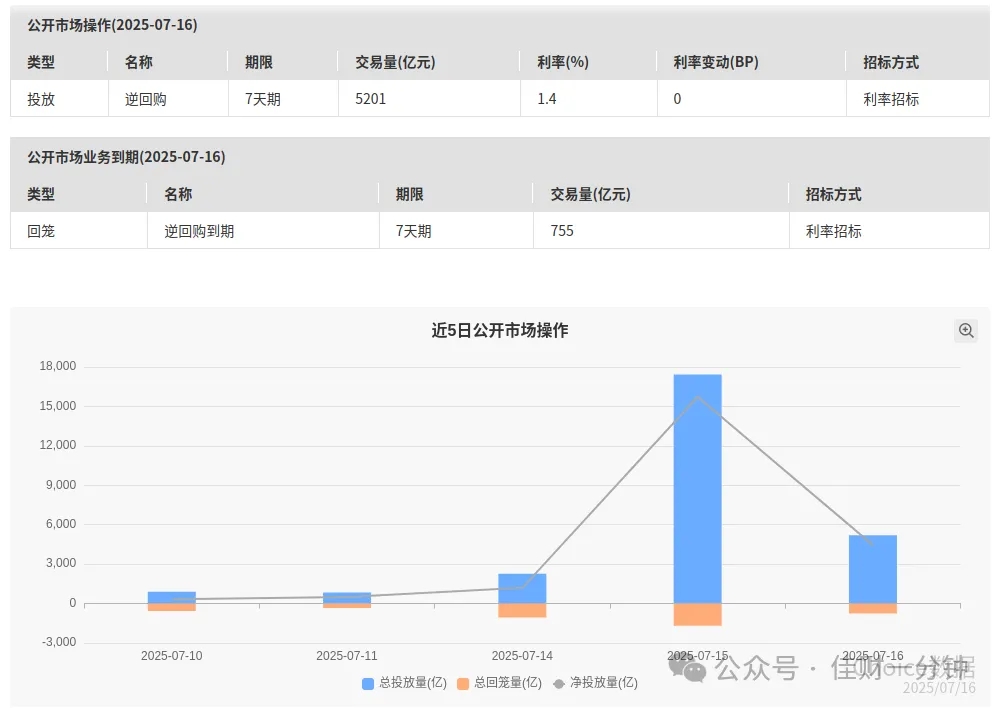Click the 近5日公开市场操作 chart title
The height and width of the screenshot is (708, 1000).
click(499, 330)
